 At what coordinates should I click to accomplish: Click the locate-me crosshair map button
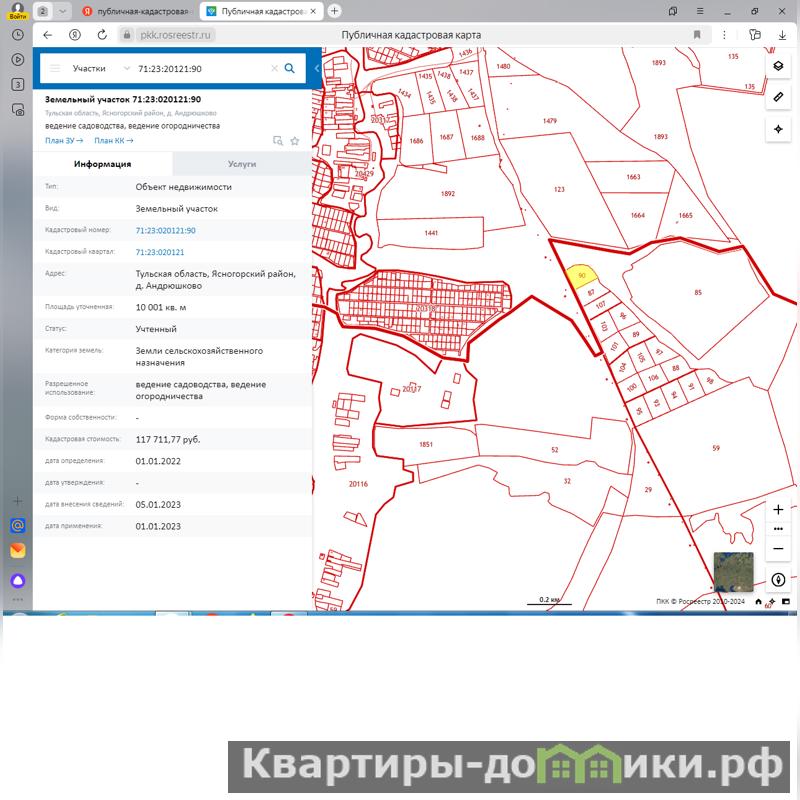tap(778, 130)
